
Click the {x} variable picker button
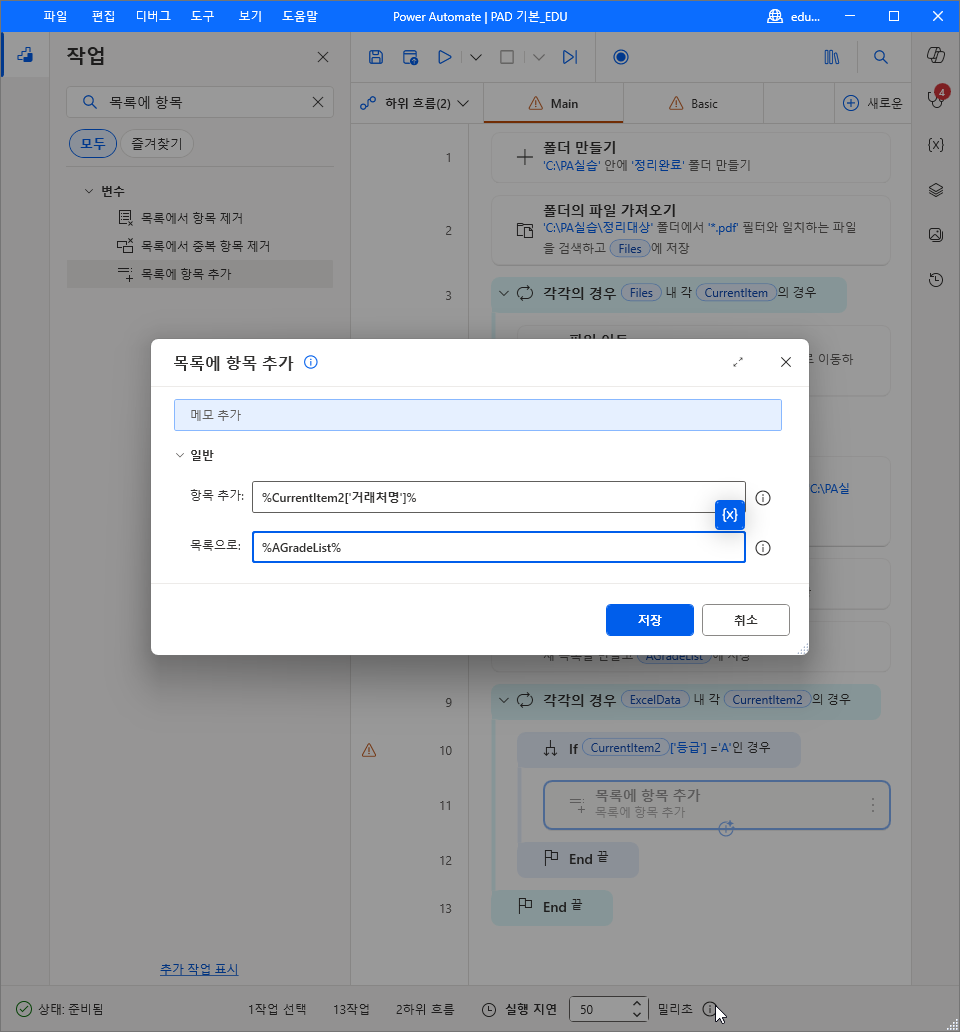click(730, 515)
